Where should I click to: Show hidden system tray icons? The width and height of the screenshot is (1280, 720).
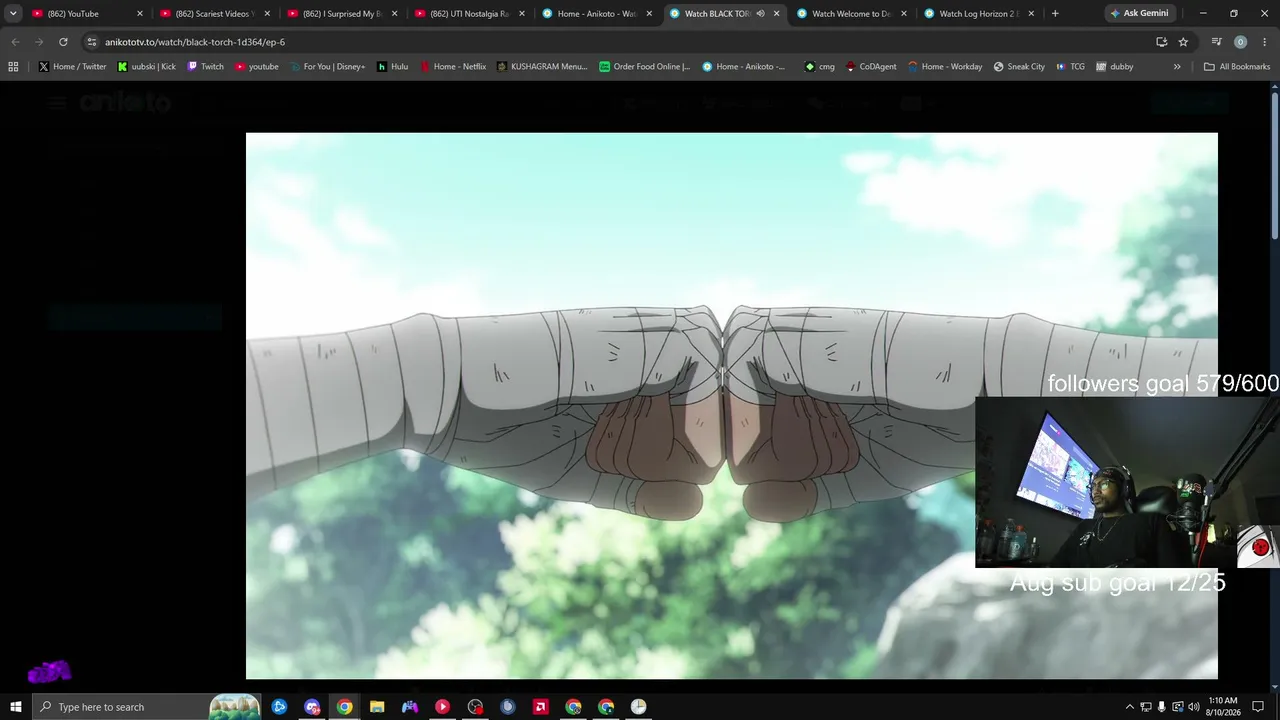point(1130,707)
